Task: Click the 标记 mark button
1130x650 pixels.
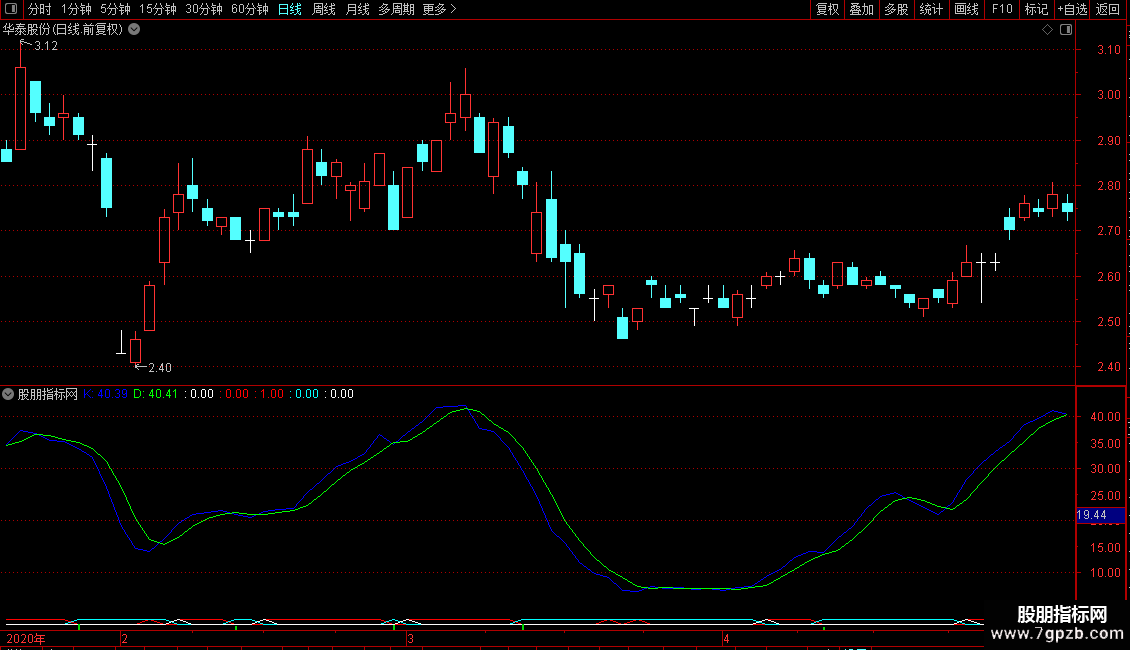Action: tap(1036, 9)
